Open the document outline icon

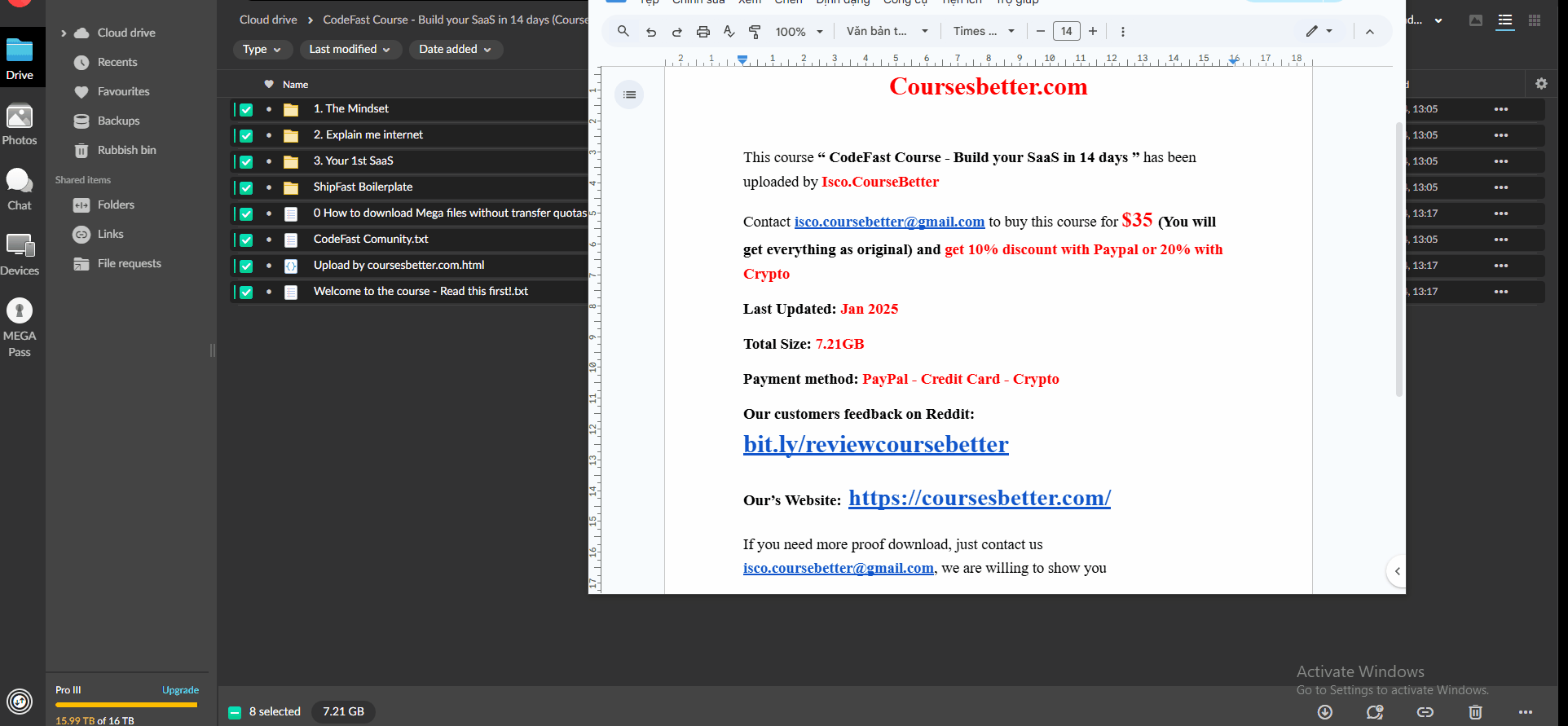[629, 95]
